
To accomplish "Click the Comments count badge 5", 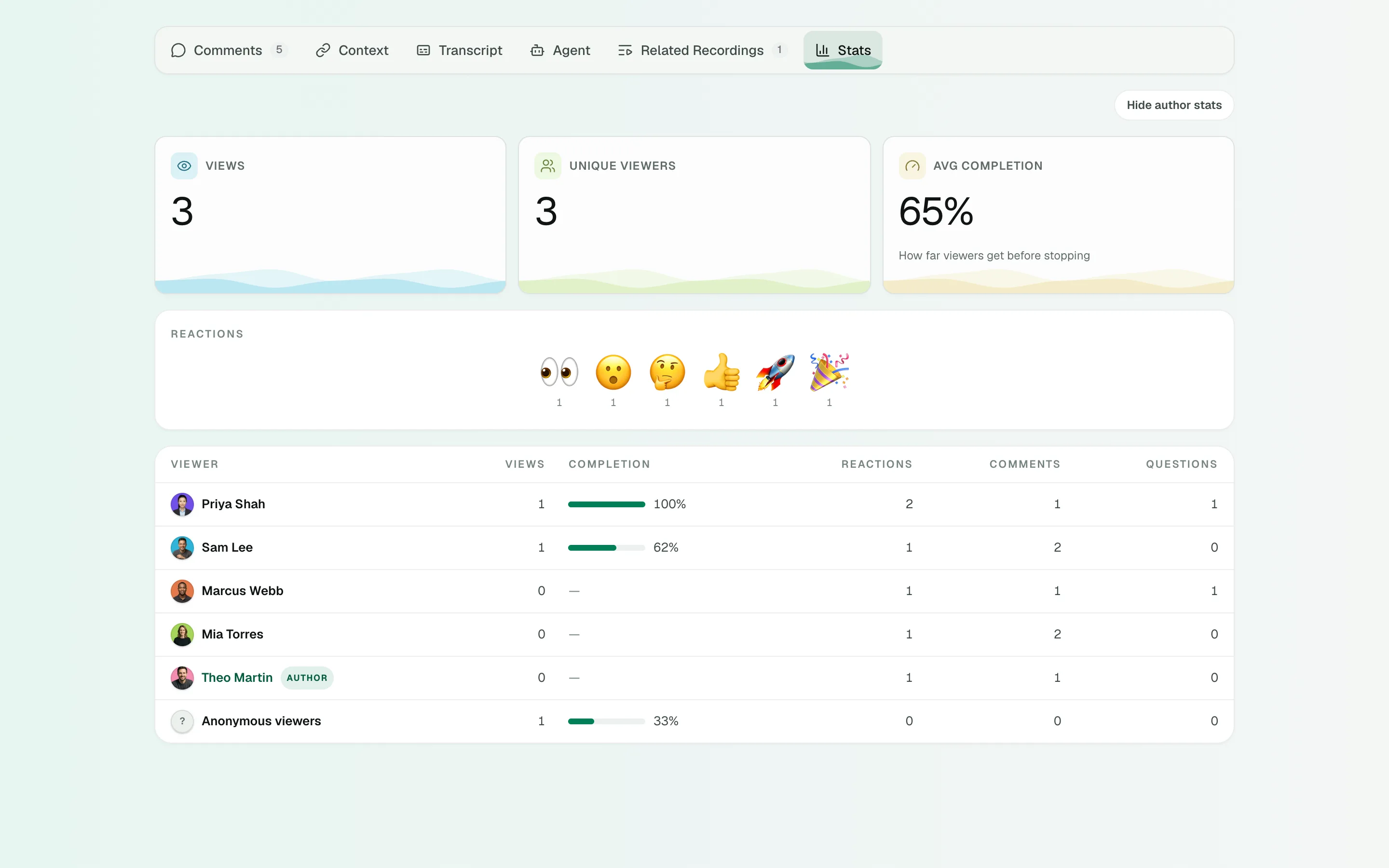I will [279, 50].
